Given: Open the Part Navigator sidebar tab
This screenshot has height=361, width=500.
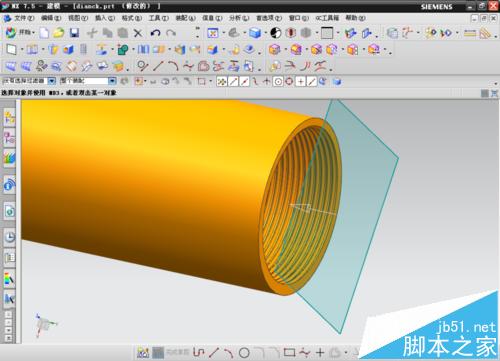Looking at the screenshot, I should pos(9,158).
